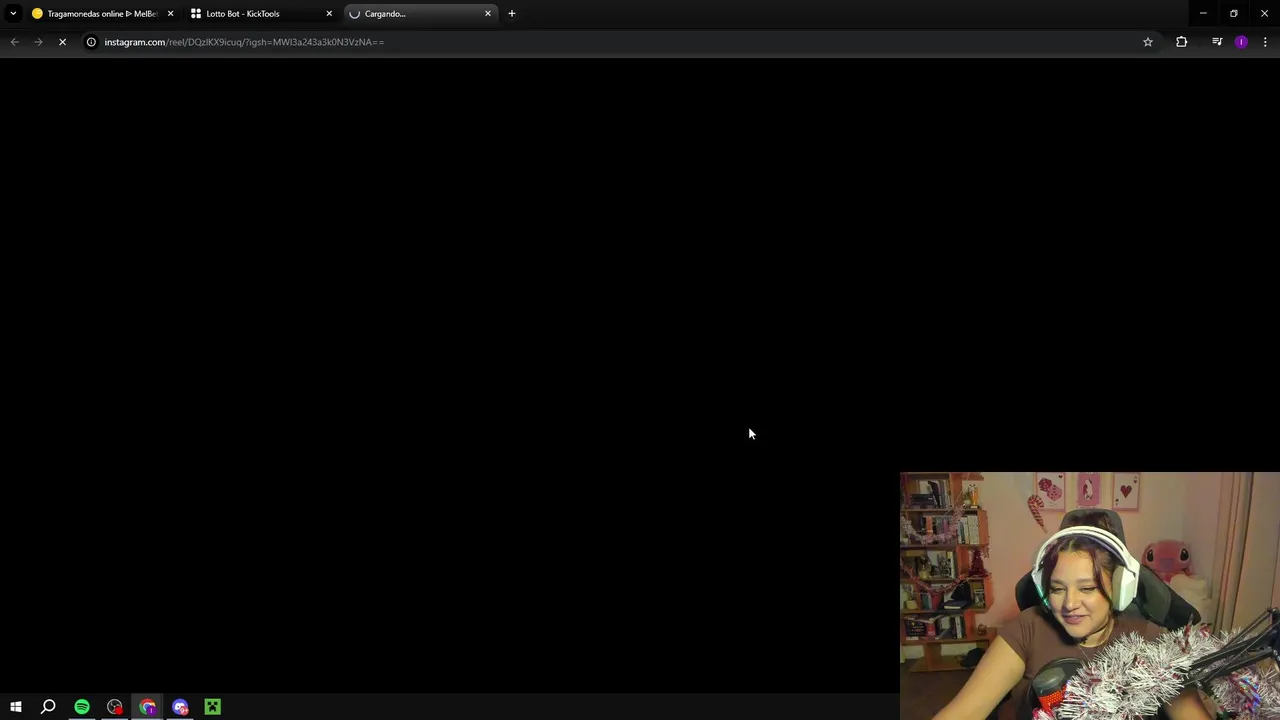1280x720 pixels.
Task: Open Discord from the taskbar
Action: [x=180, y=707]
